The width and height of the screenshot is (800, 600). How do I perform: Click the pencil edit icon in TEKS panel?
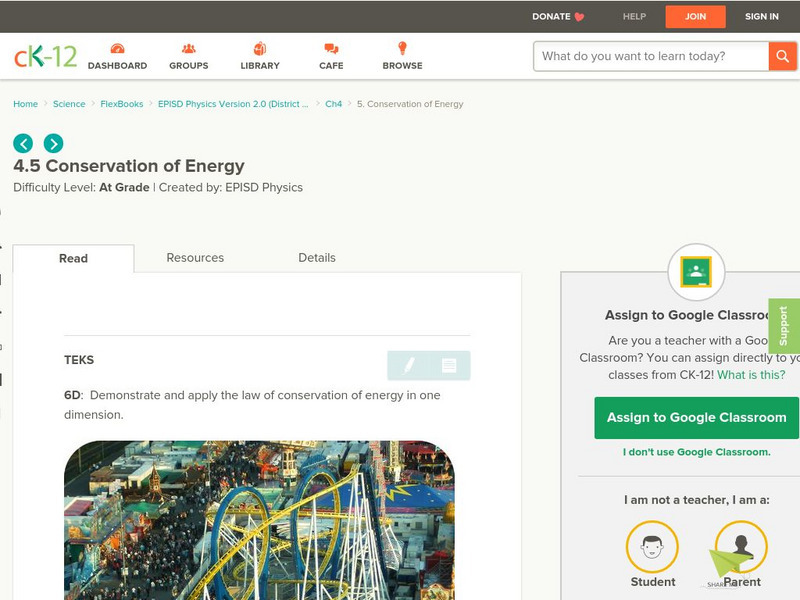pos(411,366)
